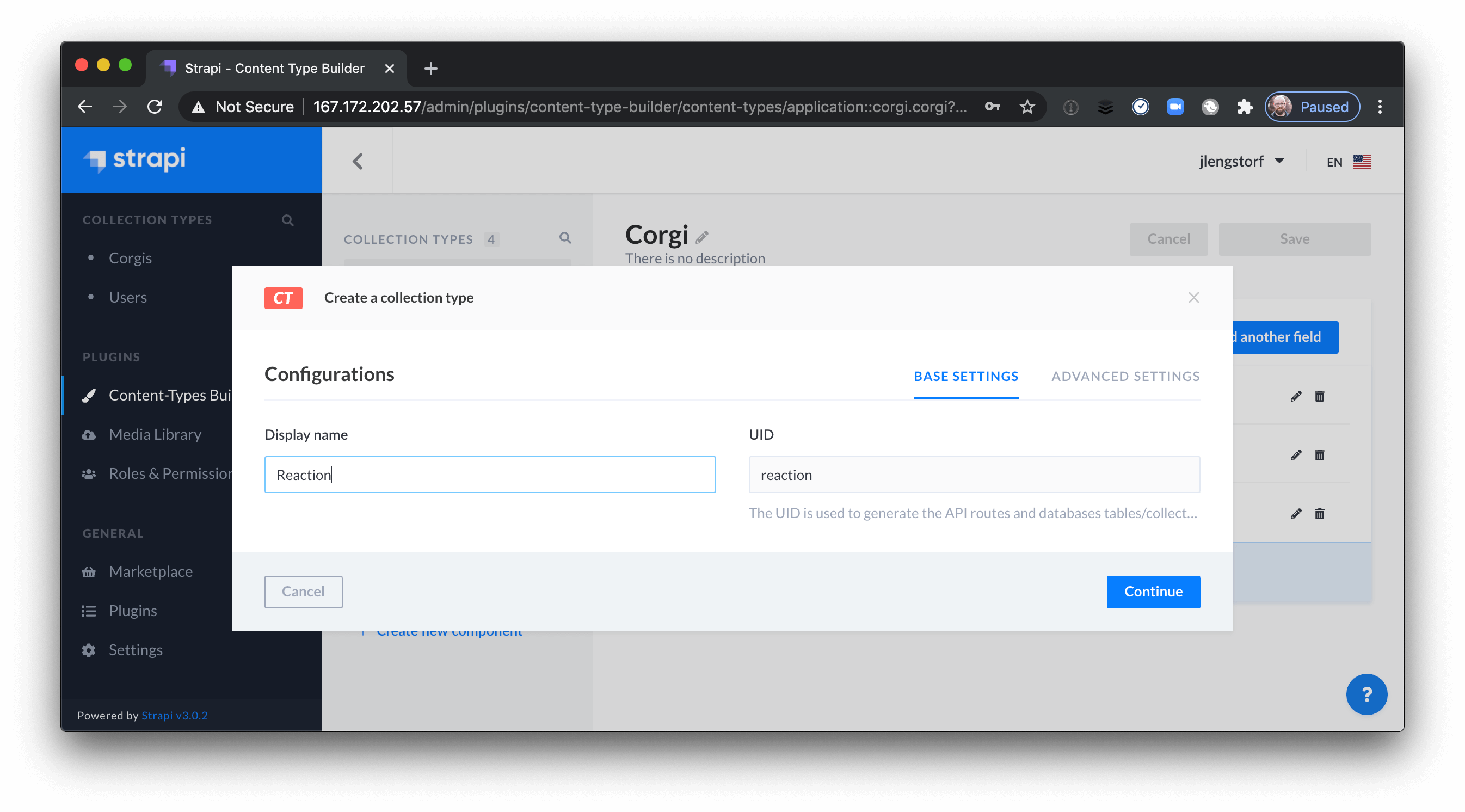This screenshot has height=812, width=1465.
Task: Switch to the Advanced Settings tab
Action: pyautogui.click(x=1125, y=376)
